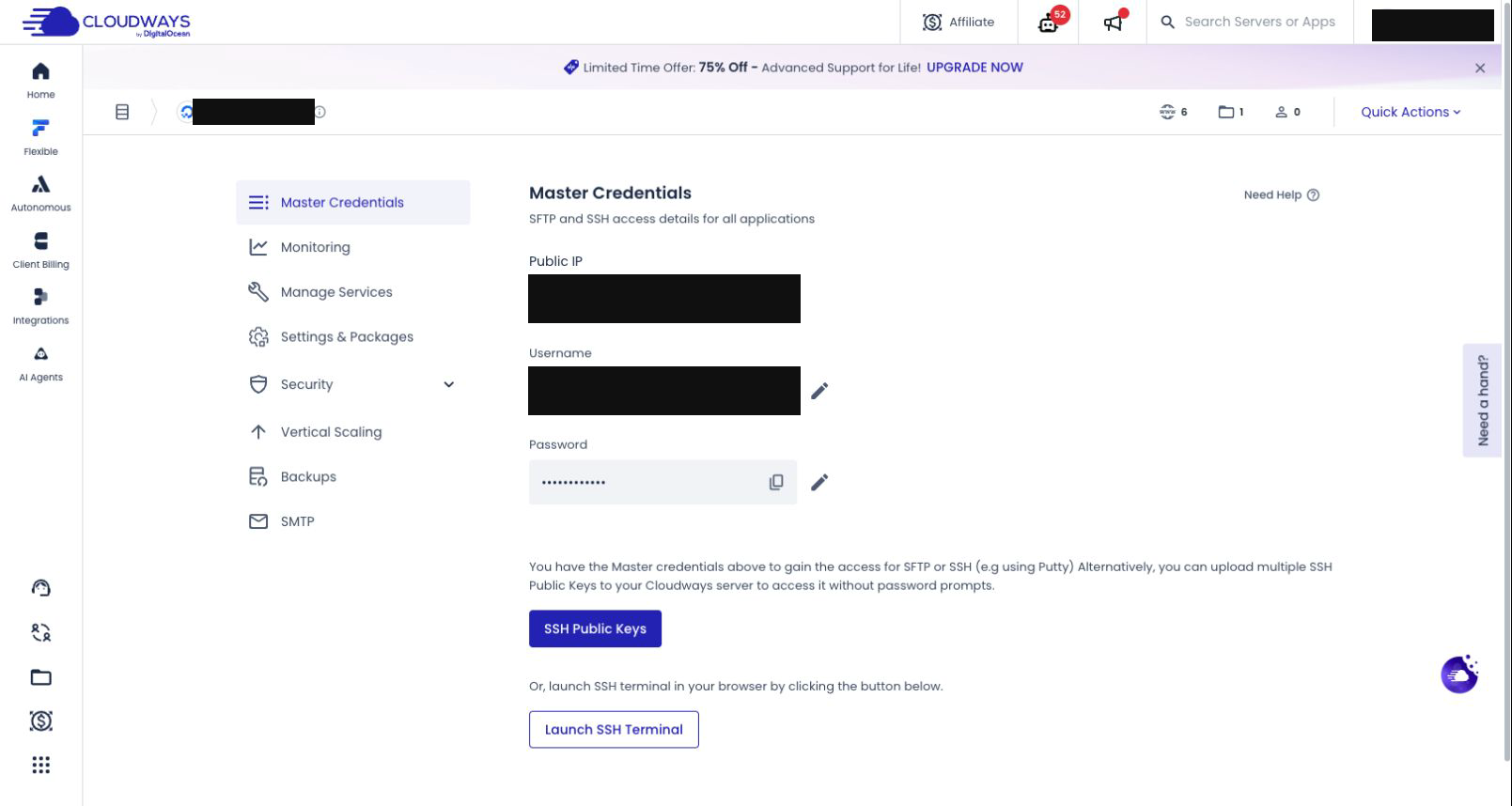This screenshot has height=806, width=1512.
Task: Open the Monitoring menu item
Action: (x=352, y=247)
